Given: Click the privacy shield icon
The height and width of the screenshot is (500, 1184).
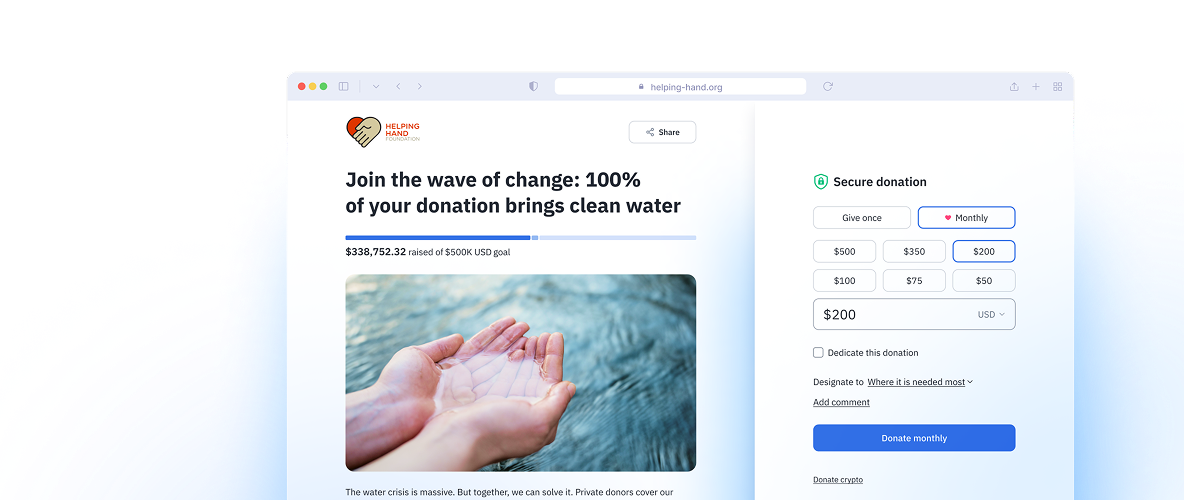Looking at the screenshot, I should (533, 87).
